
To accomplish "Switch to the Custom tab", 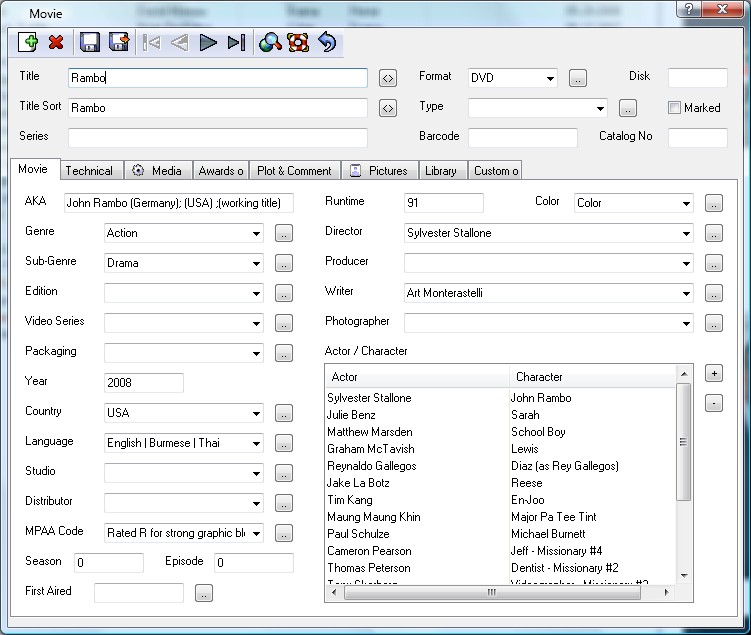I will click(x=495, y=171).
